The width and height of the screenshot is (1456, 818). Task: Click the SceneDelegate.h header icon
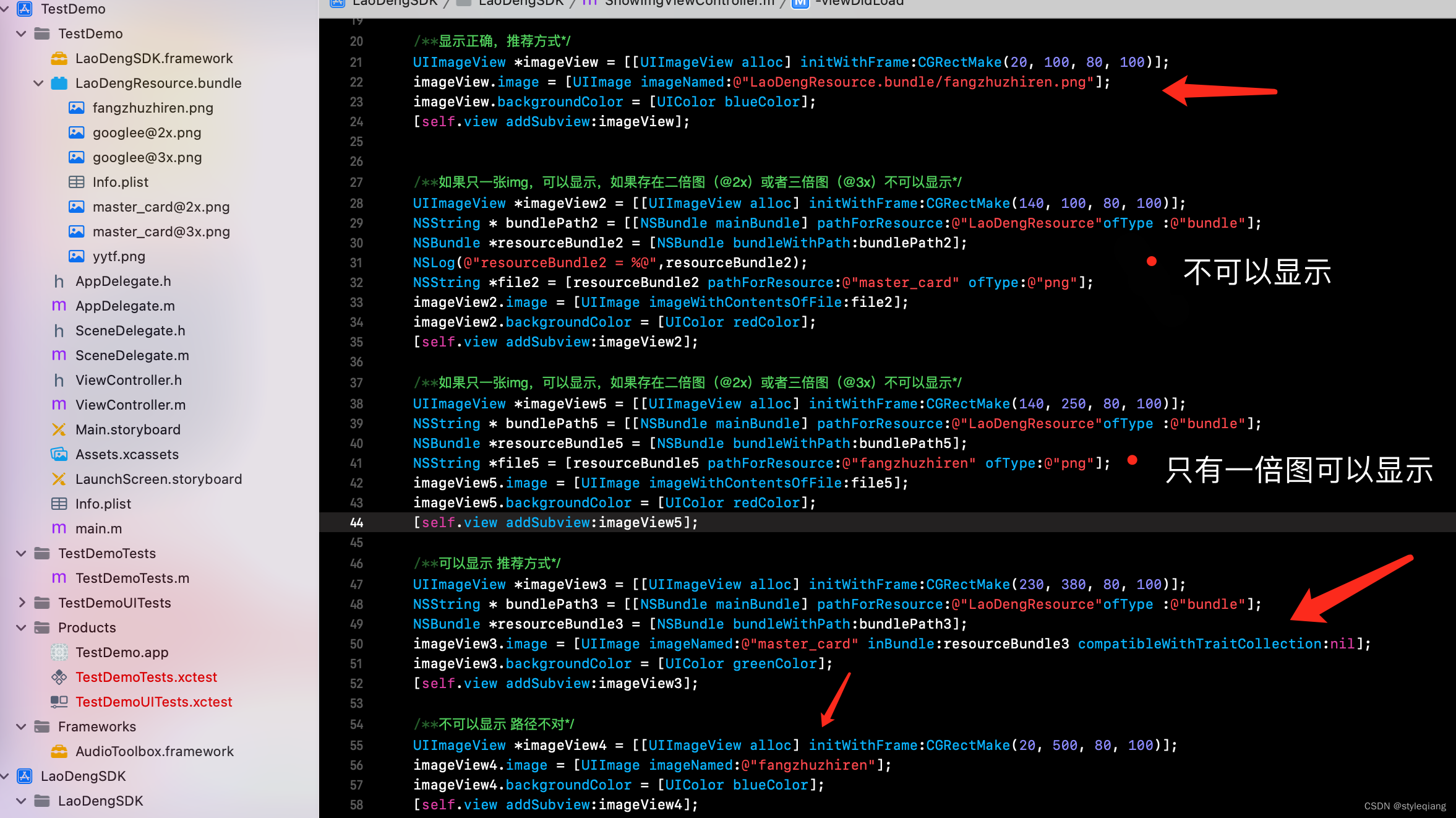59,331
